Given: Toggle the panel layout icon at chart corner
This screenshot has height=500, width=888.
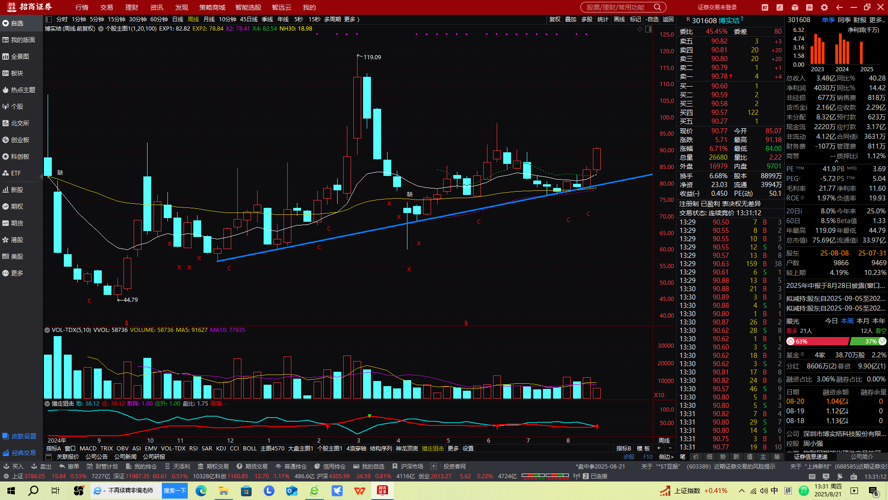Looking at the screenshot, I should [648, 29].
